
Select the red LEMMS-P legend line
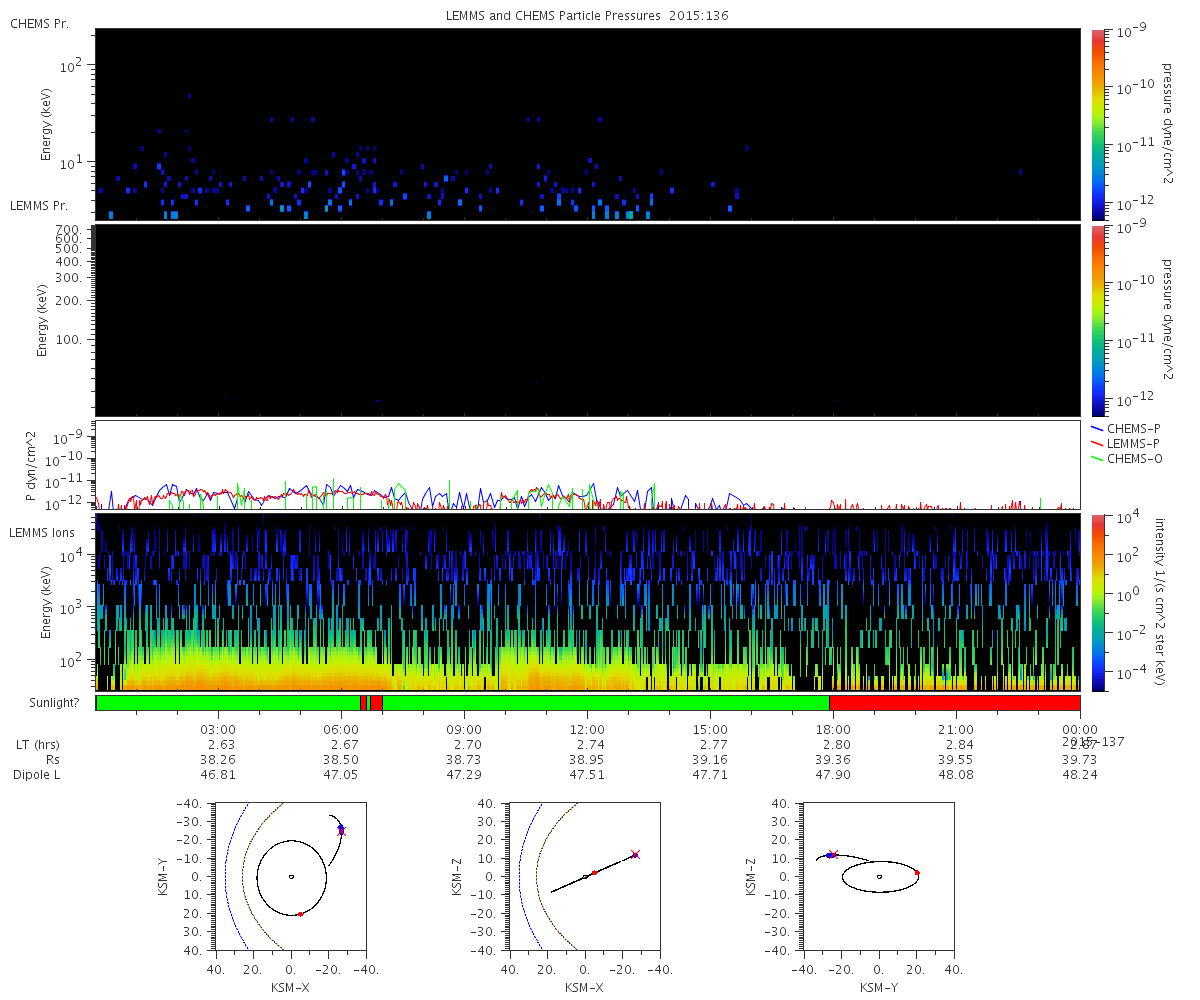coord(1098,443)
